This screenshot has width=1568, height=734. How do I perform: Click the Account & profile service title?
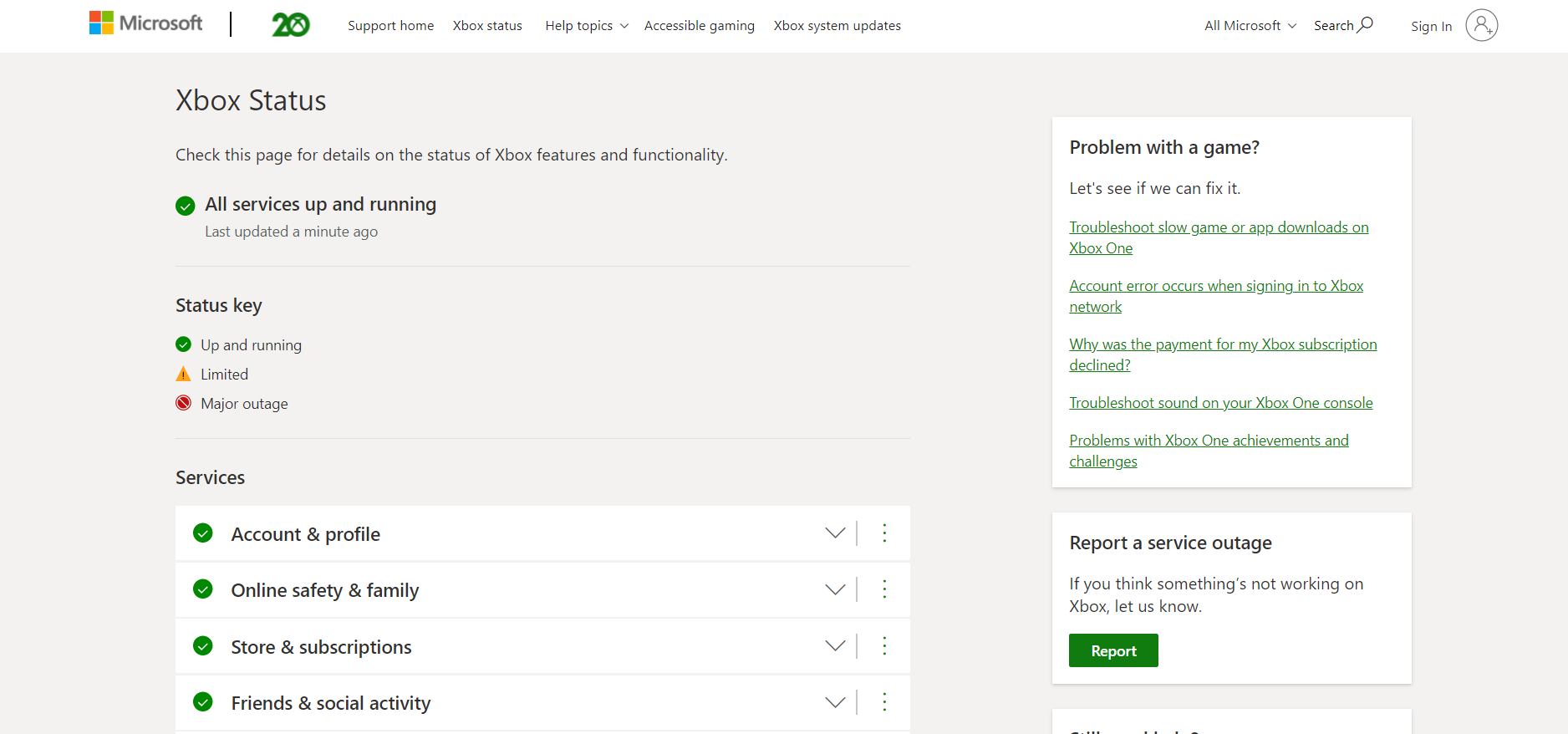click(306, 534)
